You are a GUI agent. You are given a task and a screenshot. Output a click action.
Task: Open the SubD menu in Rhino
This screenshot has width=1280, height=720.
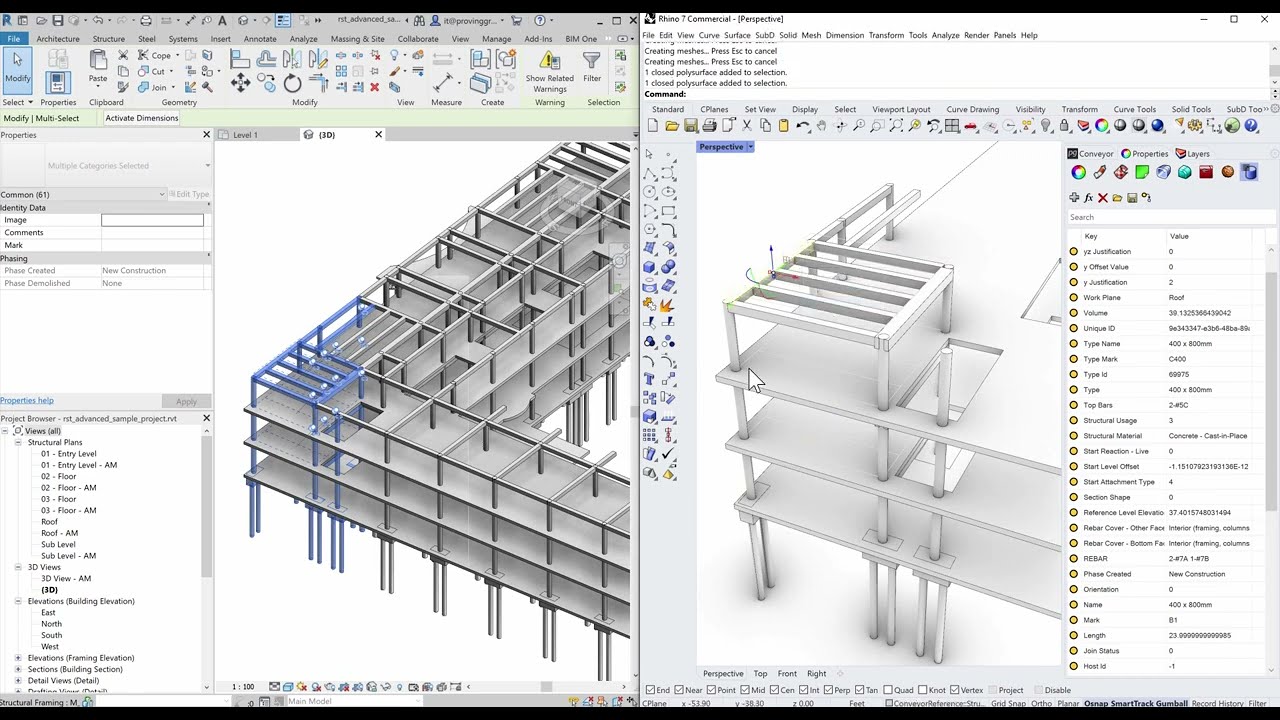pyautogui.click(x=765, y=35)
